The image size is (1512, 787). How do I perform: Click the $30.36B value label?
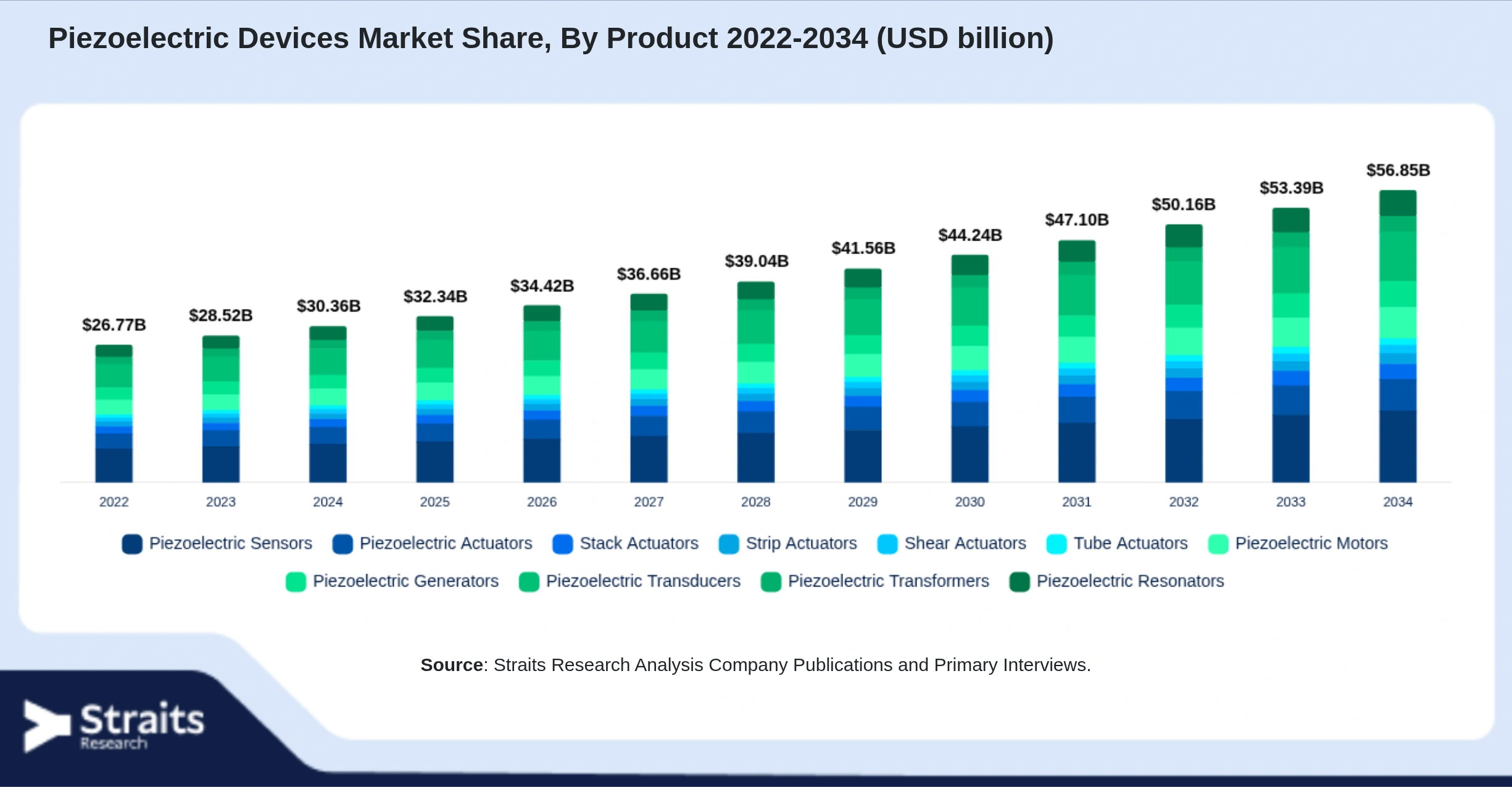coord(328,306)
